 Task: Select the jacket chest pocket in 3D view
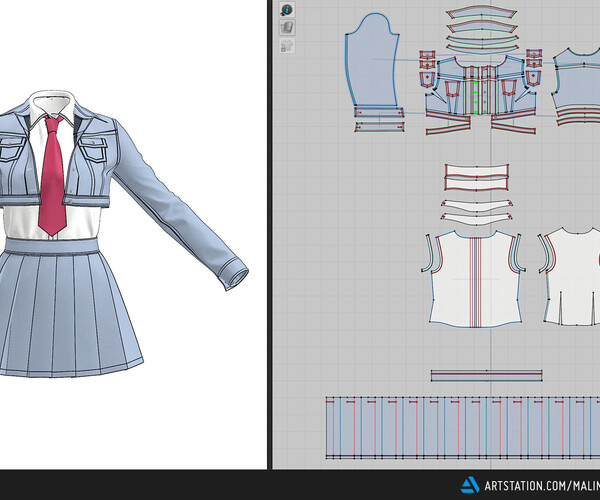tap(93, 150)
